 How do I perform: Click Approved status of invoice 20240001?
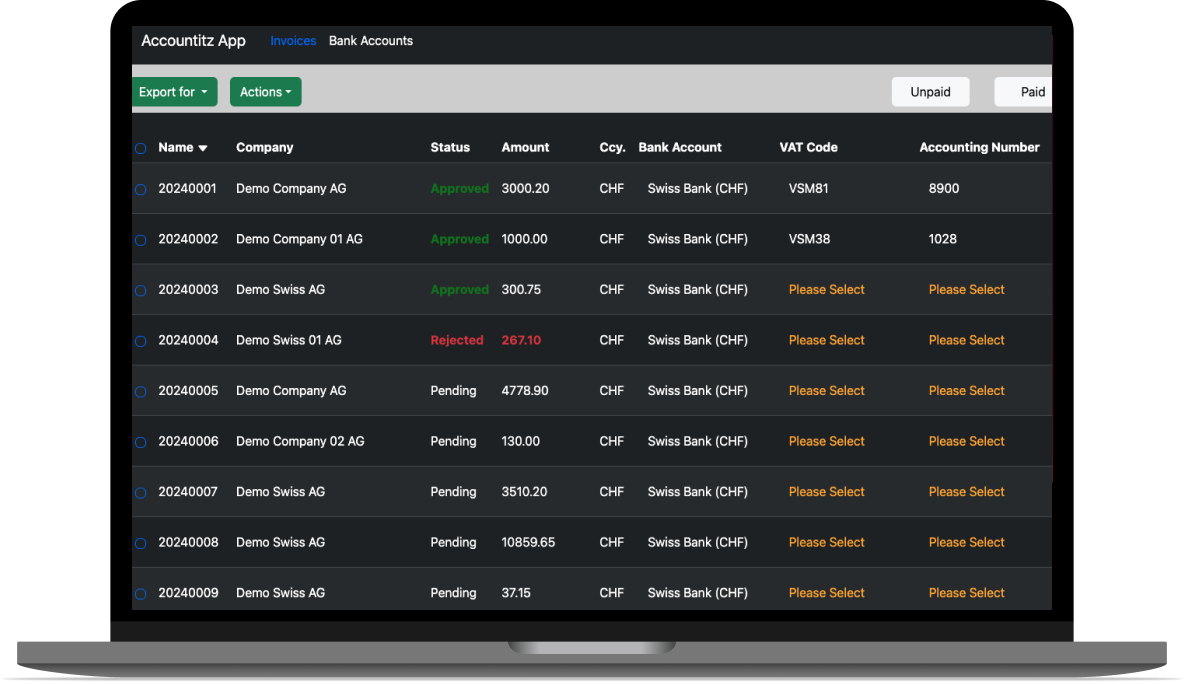coord(459,189)
